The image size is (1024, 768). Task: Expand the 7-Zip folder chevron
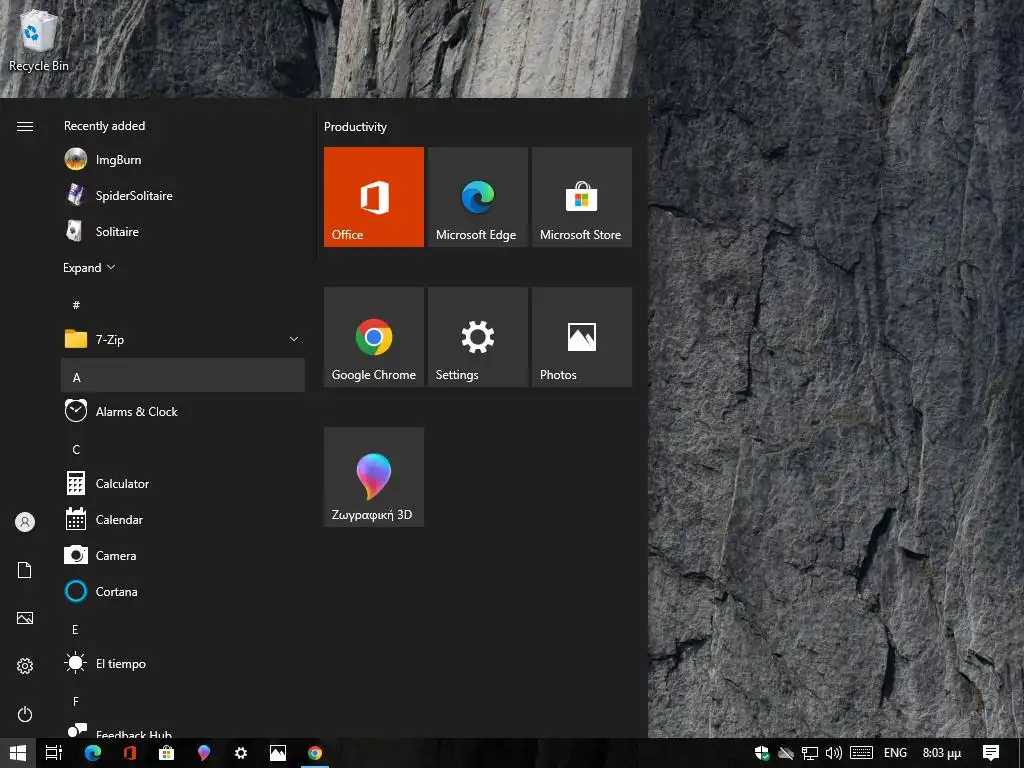pyautogui.click(x=294, y=339)
